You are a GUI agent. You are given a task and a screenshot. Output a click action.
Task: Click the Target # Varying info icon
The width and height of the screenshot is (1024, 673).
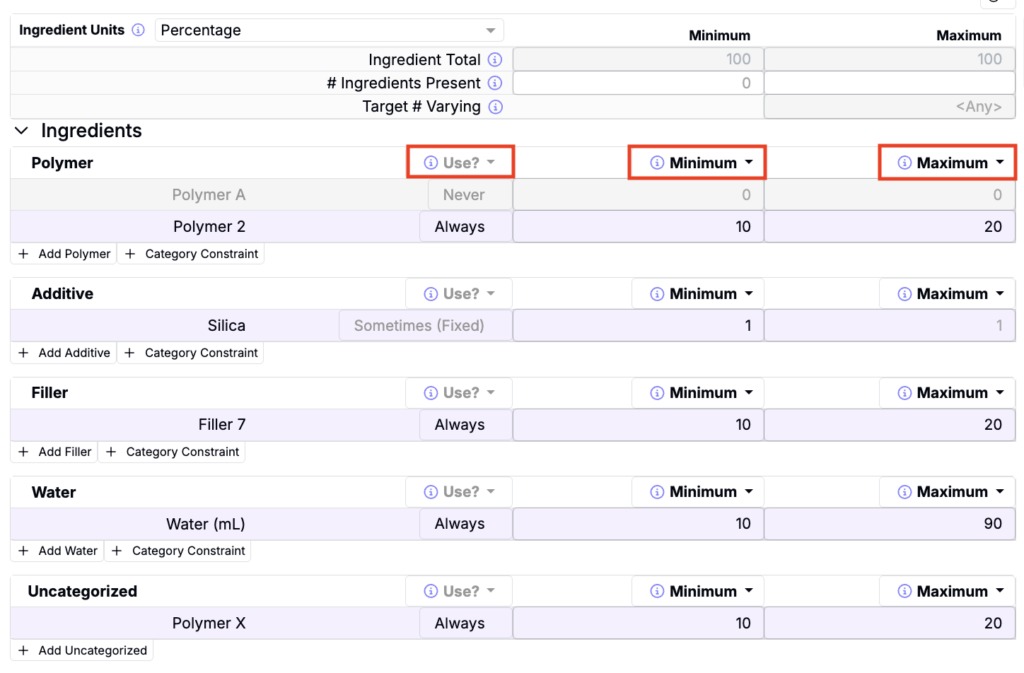click(x=495, y=107)
